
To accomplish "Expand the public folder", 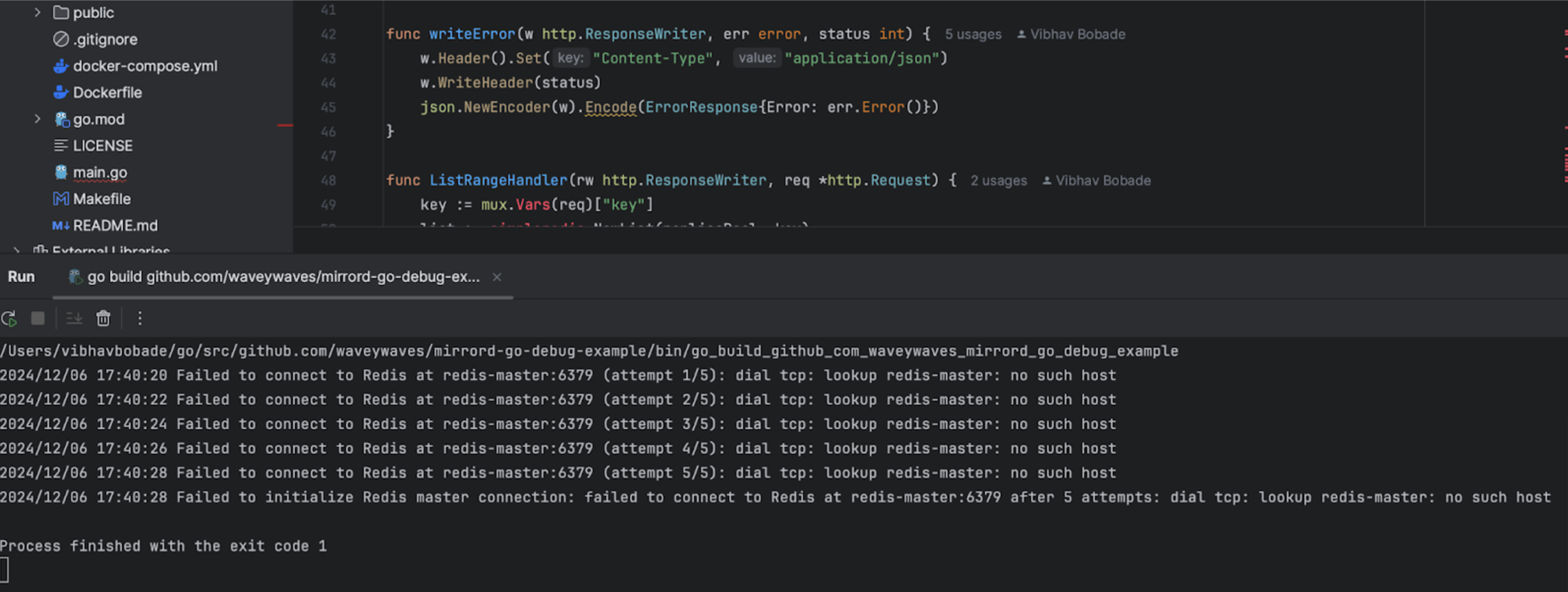I will 37,12.
